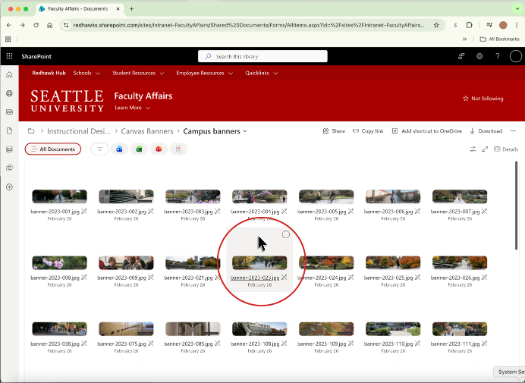This screenshot has height=383, width=525.
Task: Click file name banner-2023-024.jpg
Action: pyautogui.click(x=322, y=278)
